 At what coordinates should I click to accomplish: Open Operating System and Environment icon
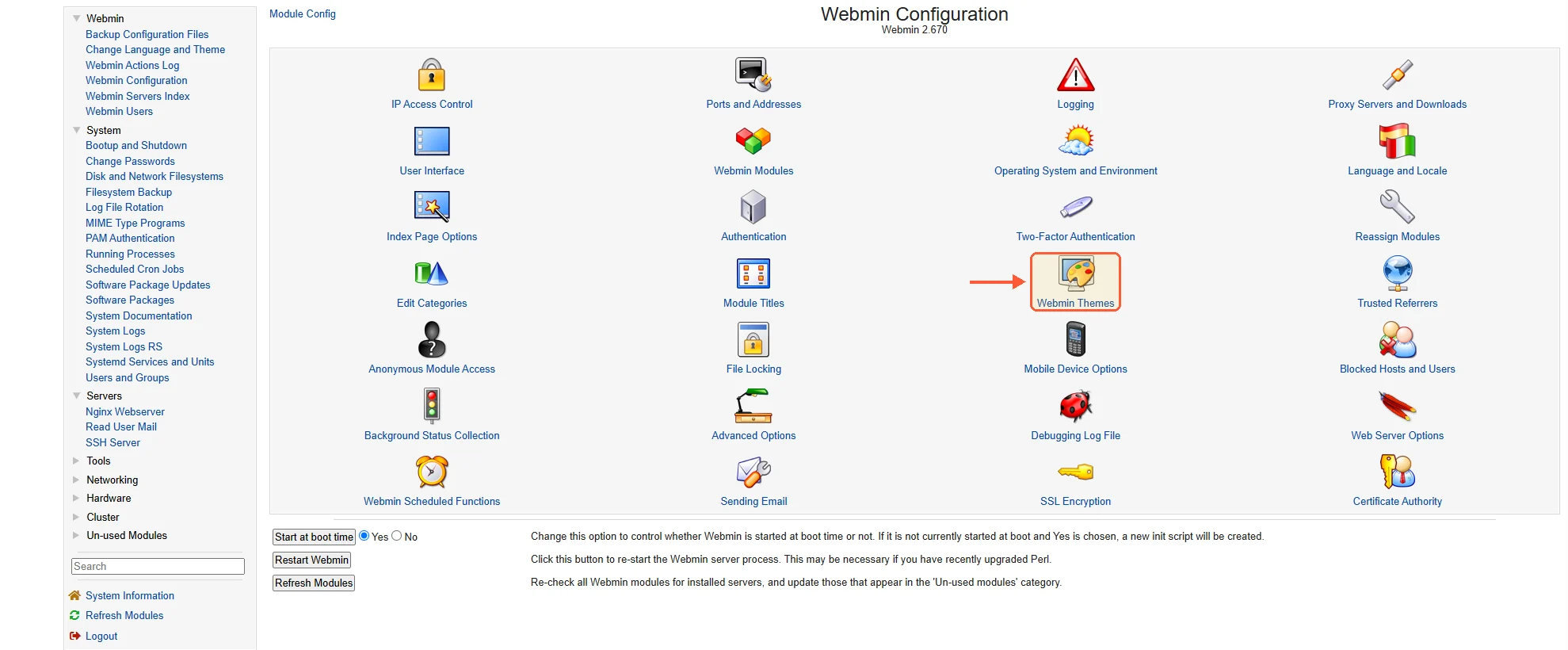[x=1075, y=141]
